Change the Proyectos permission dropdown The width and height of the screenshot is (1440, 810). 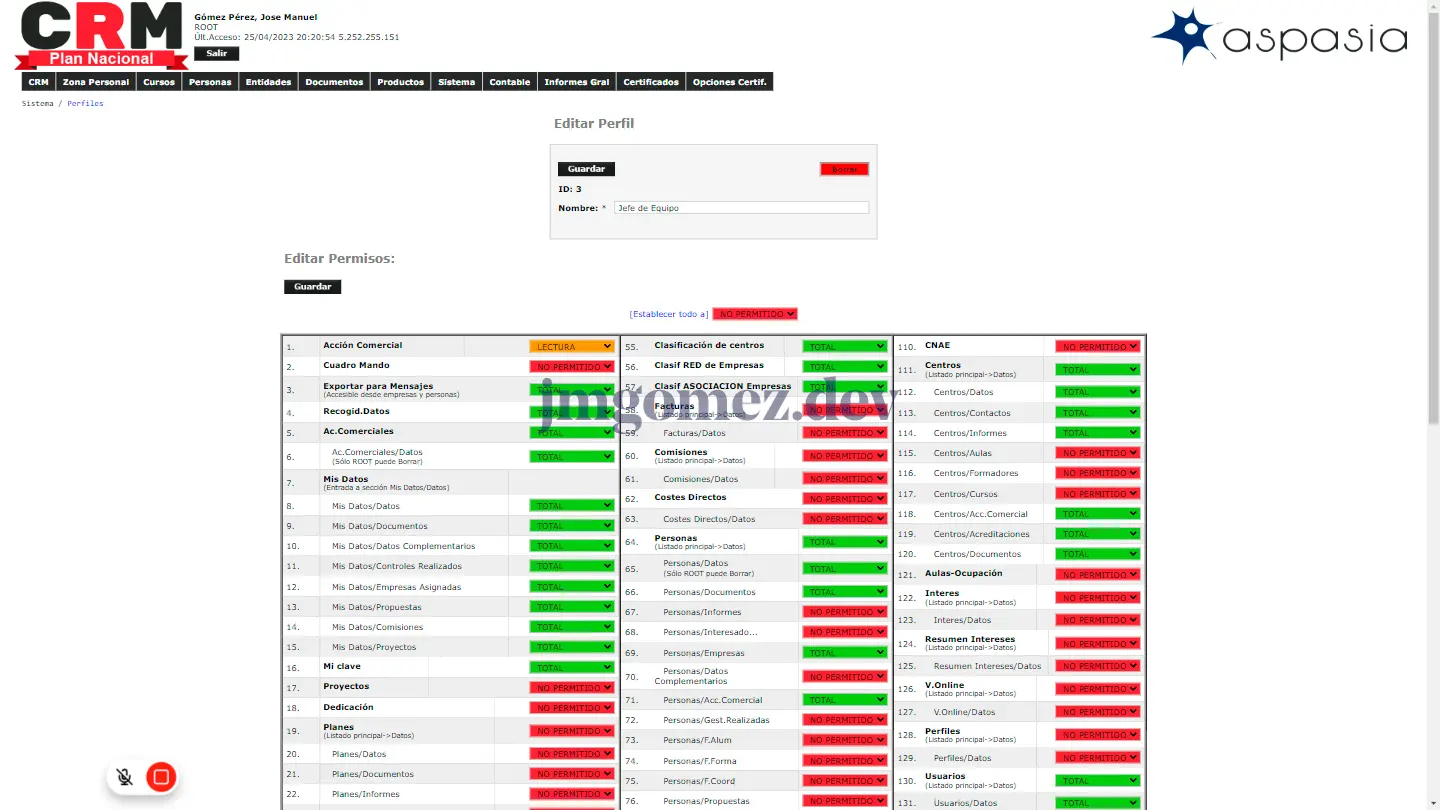tap(571, 688)
